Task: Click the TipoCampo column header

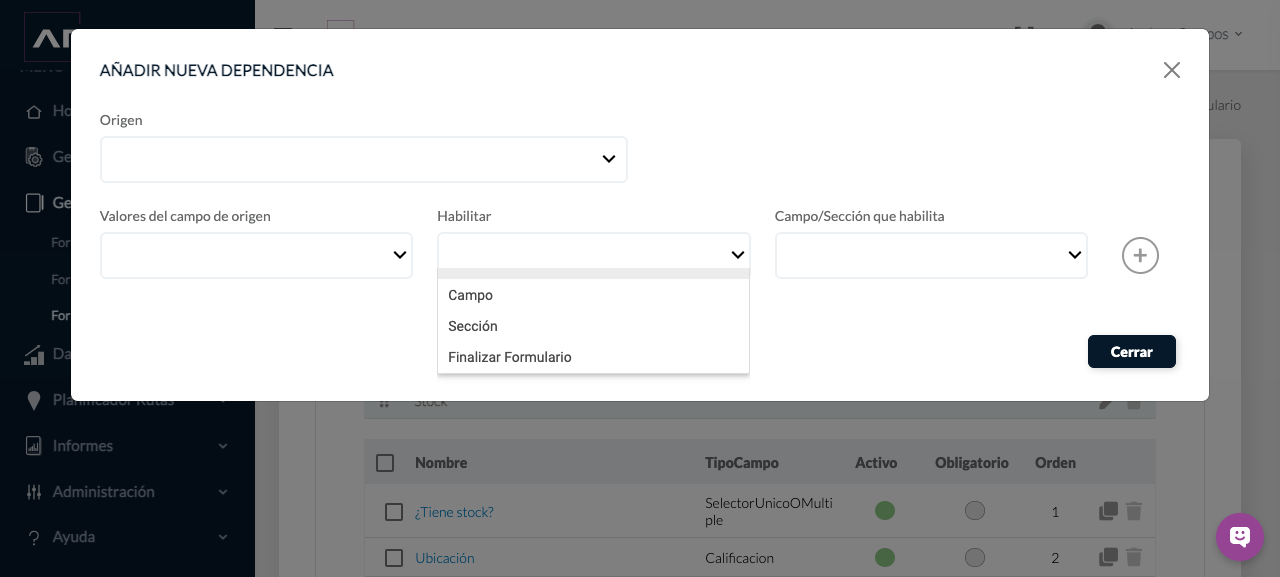Action: click(x=742, y=463)
